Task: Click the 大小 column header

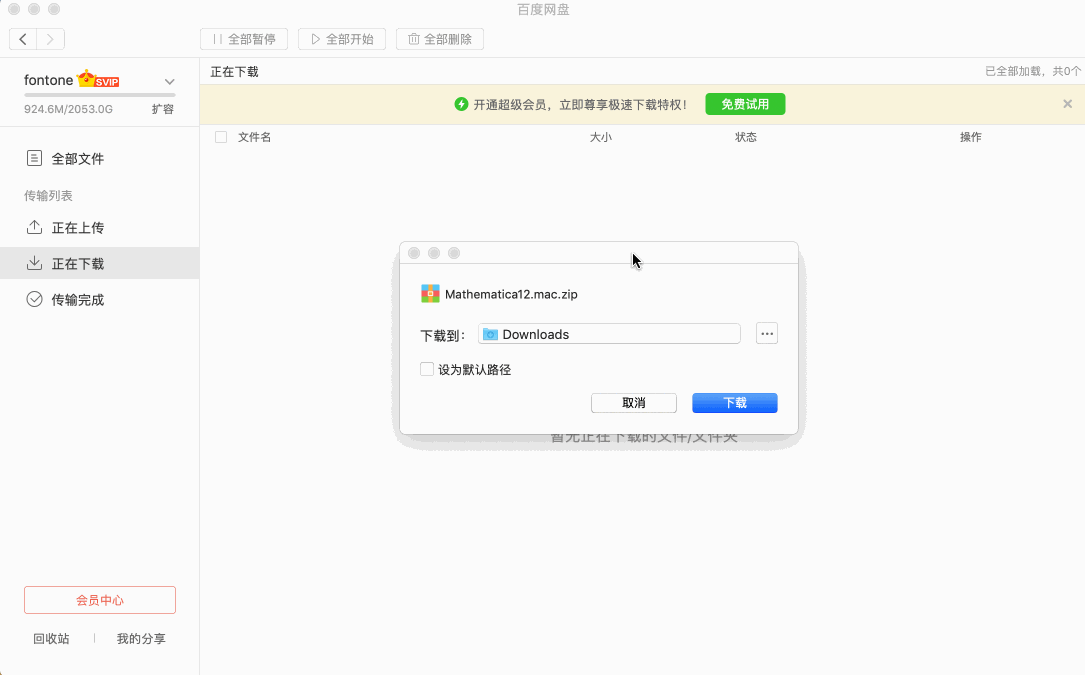Action: click(601, 137)
